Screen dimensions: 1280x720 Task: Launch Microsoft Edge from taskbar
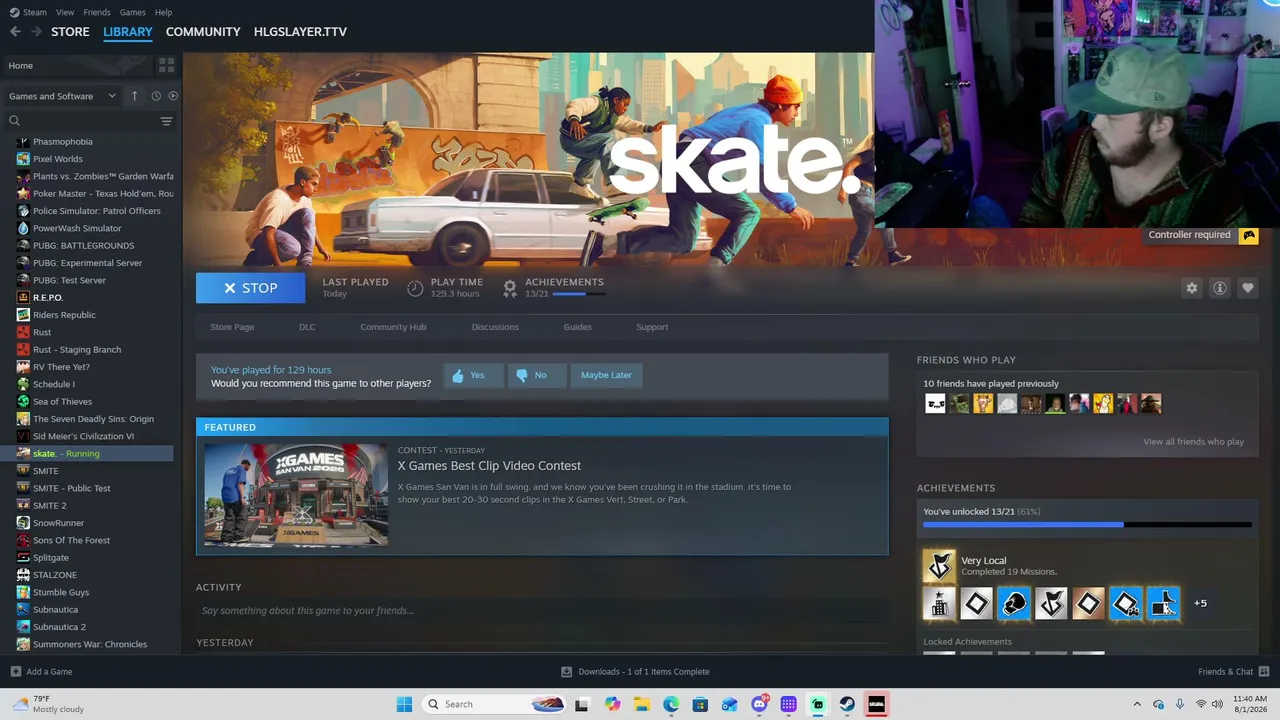(671, 704)
